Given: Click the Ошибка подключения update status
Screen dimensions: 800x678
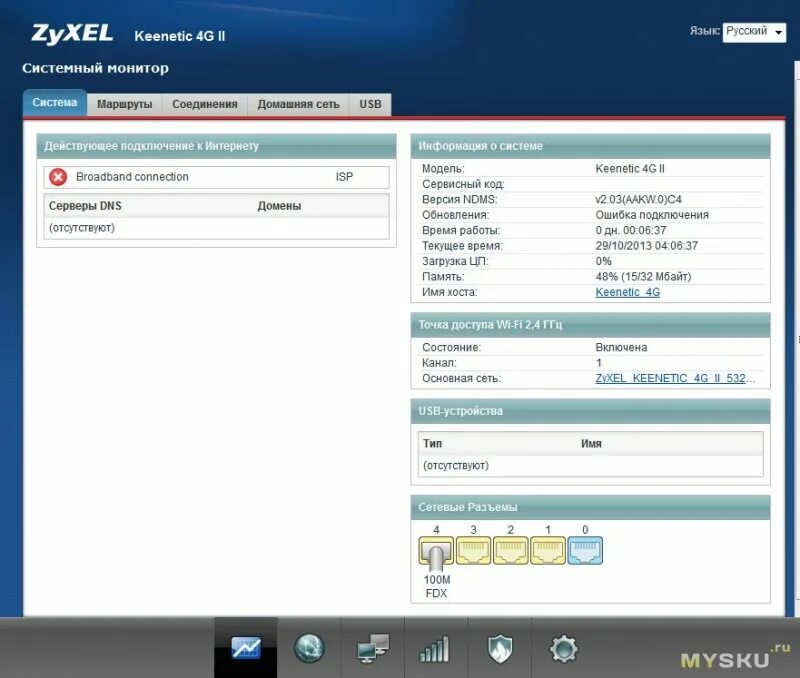Looking at the screenshot, I should point(652,215).
